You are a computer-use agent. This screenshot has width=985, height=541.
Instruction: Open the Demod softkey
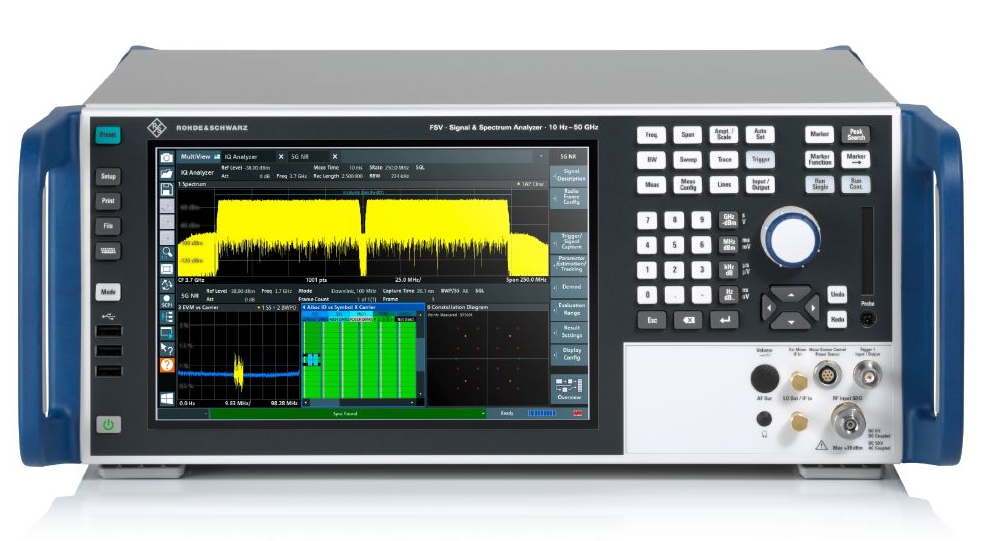[x=569, y=287]
